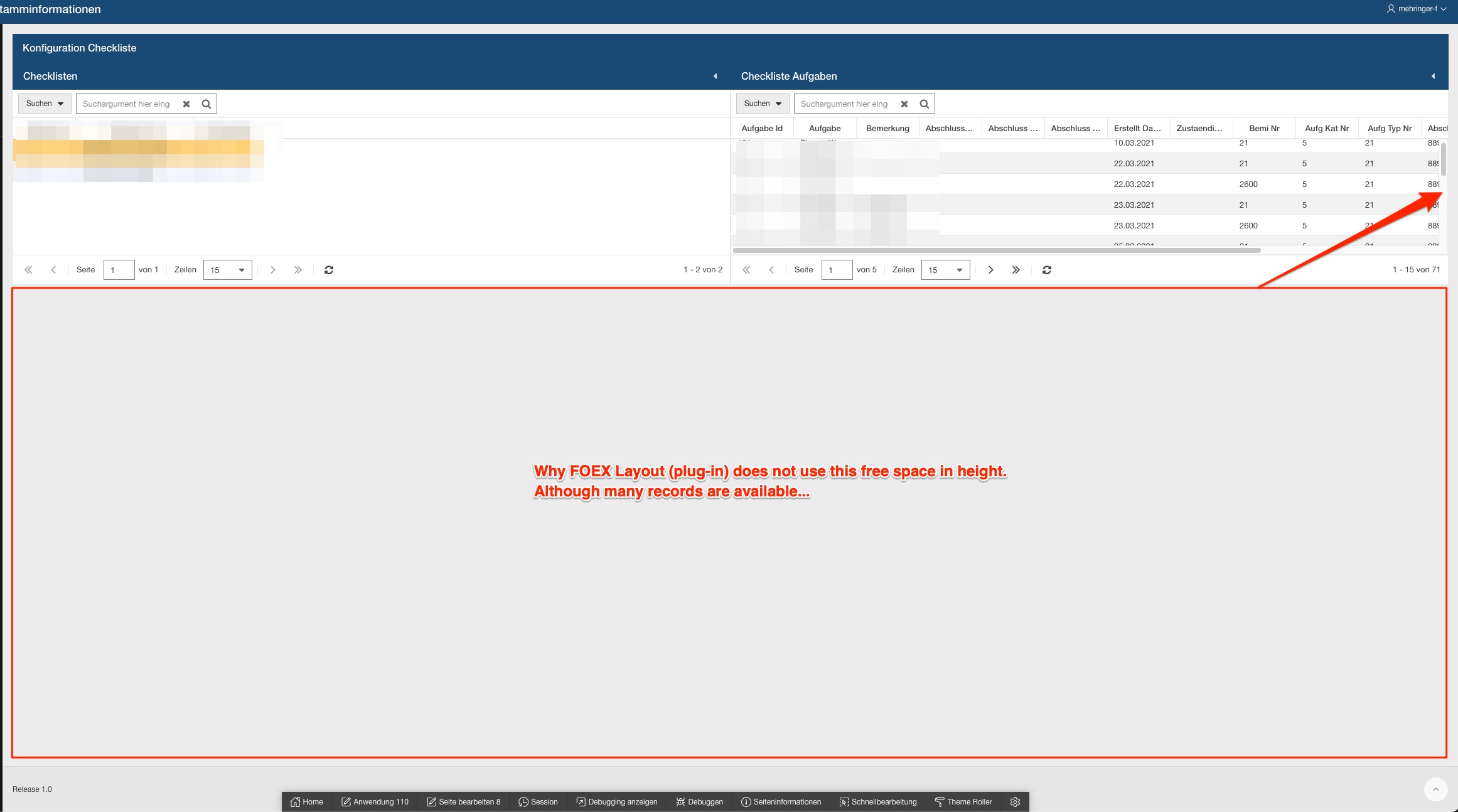The image size is (1458, 812).
Task: Run search with the magnifier icon in Checklisten
Action: click(206, 104)
